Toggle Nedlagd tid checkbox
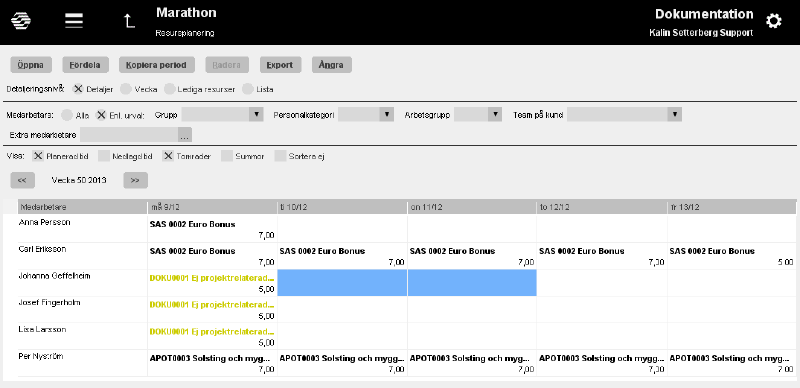 click(104, 156)
